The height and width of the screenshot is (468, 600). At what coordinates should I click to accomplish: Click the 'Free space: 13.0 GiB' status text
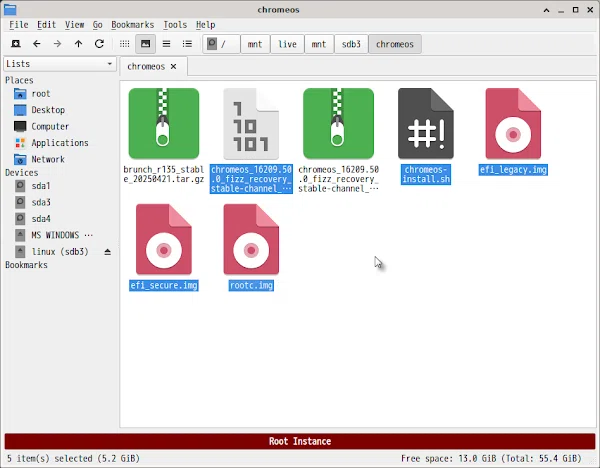(x=491, y=458)
